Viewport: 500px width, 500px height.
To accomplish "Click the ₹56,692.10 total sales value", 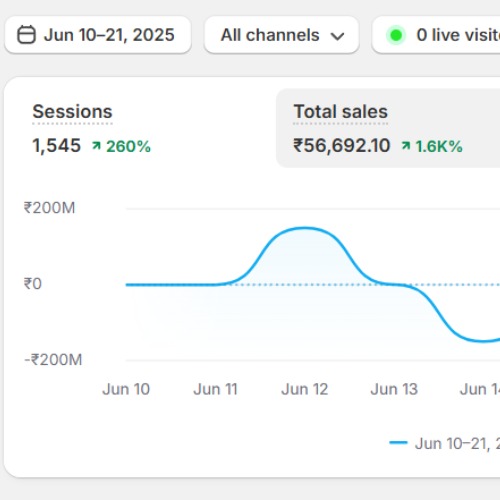I will pyautogui.click(x=341, y=146).
